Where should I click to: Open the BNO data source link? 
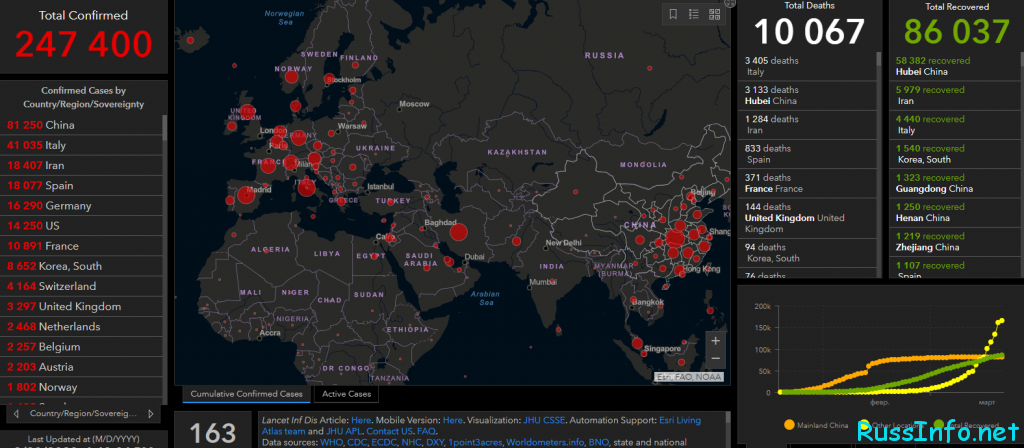tap(598, 443)
